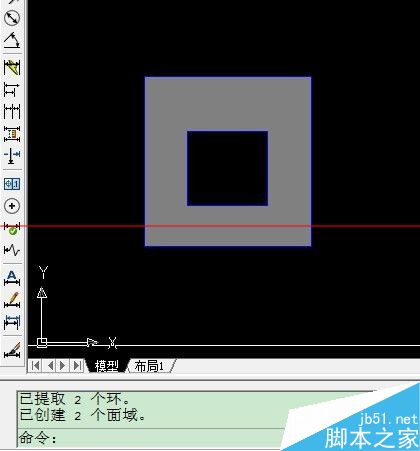Click the text '已创建 2 个面域。'

tap(82, 415)
